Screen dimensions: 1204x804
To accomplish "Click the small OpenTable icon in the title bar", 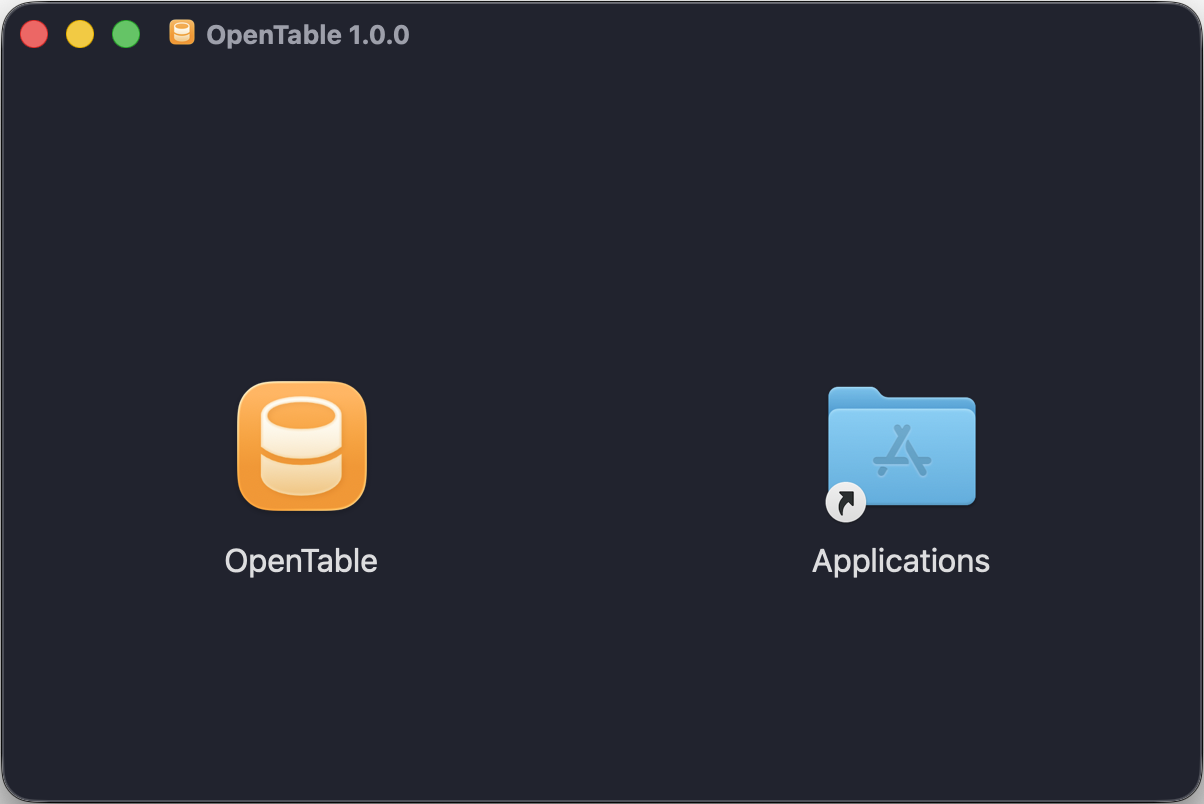I will [182, 33].
